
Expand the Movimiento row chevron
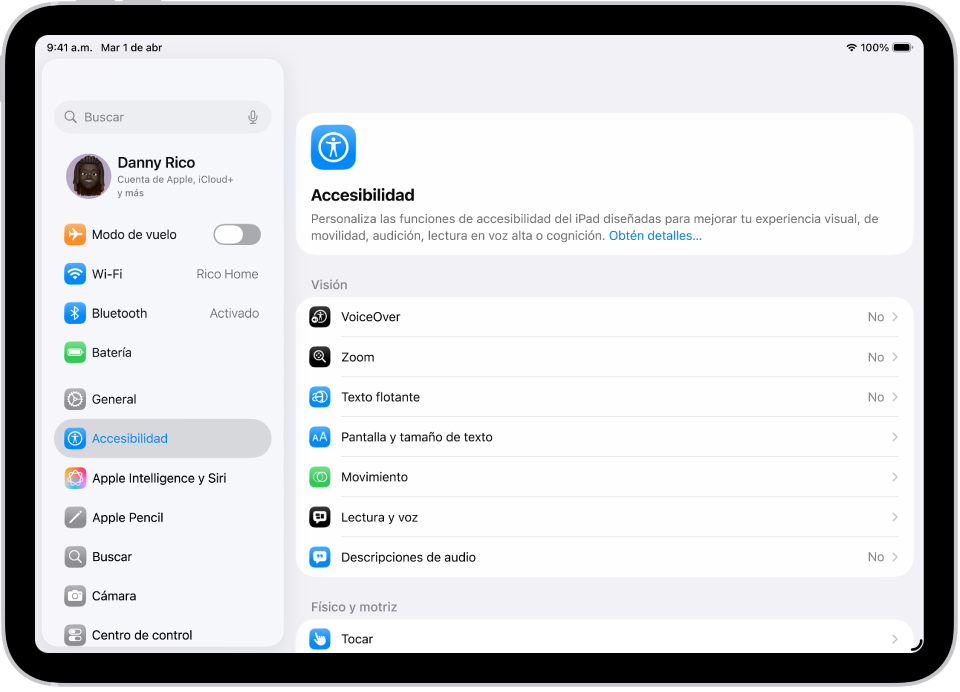click(893, 477)
